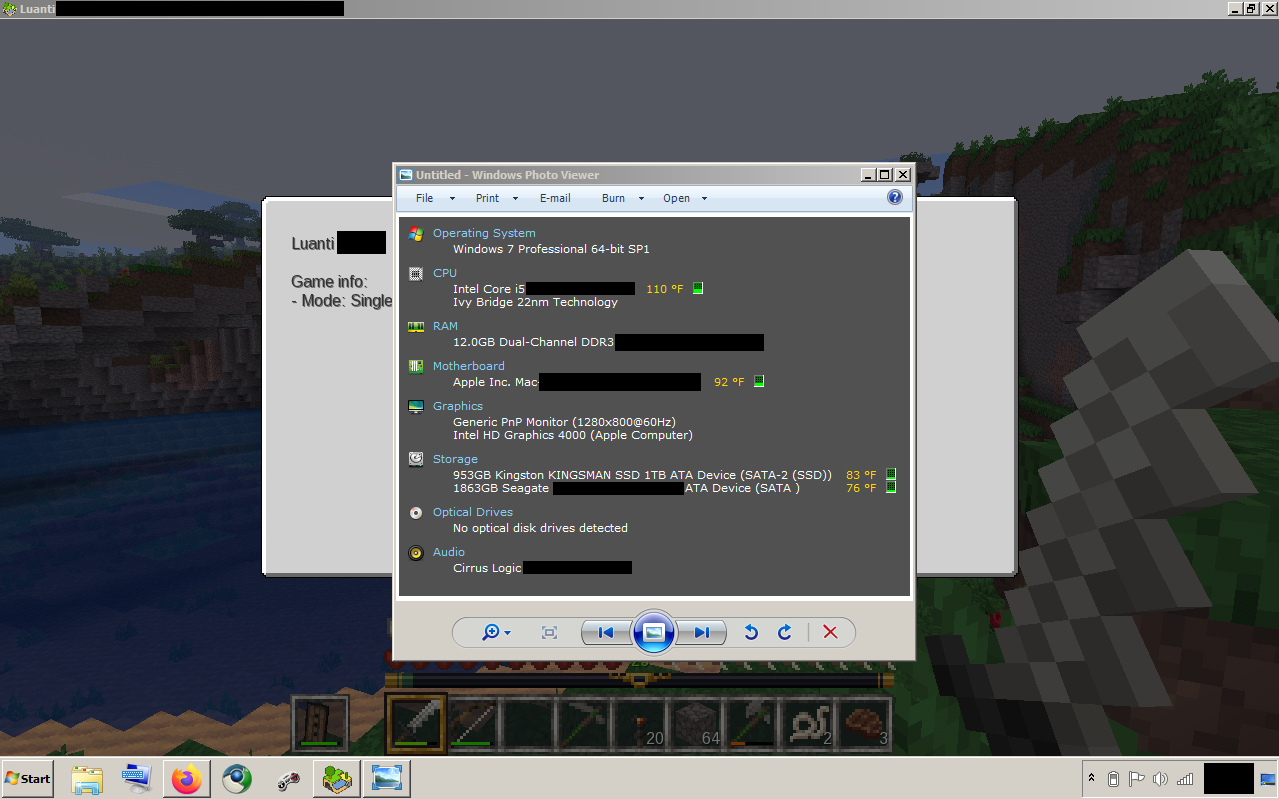Open the Open menu in Photo Viewer
1279x799 pixels.
(676, 198)
